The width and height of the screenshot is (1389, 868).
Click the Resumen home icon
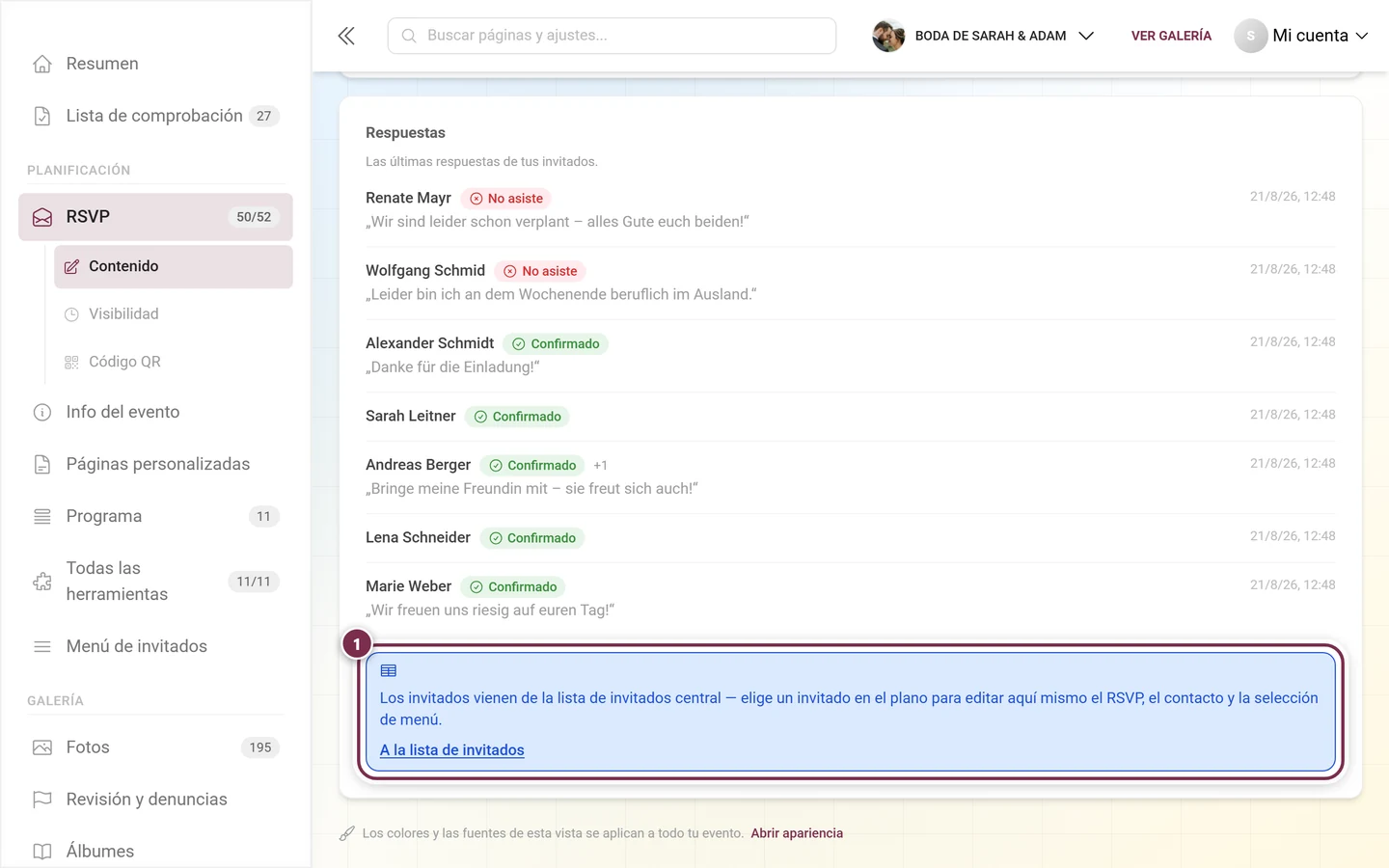pos(42,64)
